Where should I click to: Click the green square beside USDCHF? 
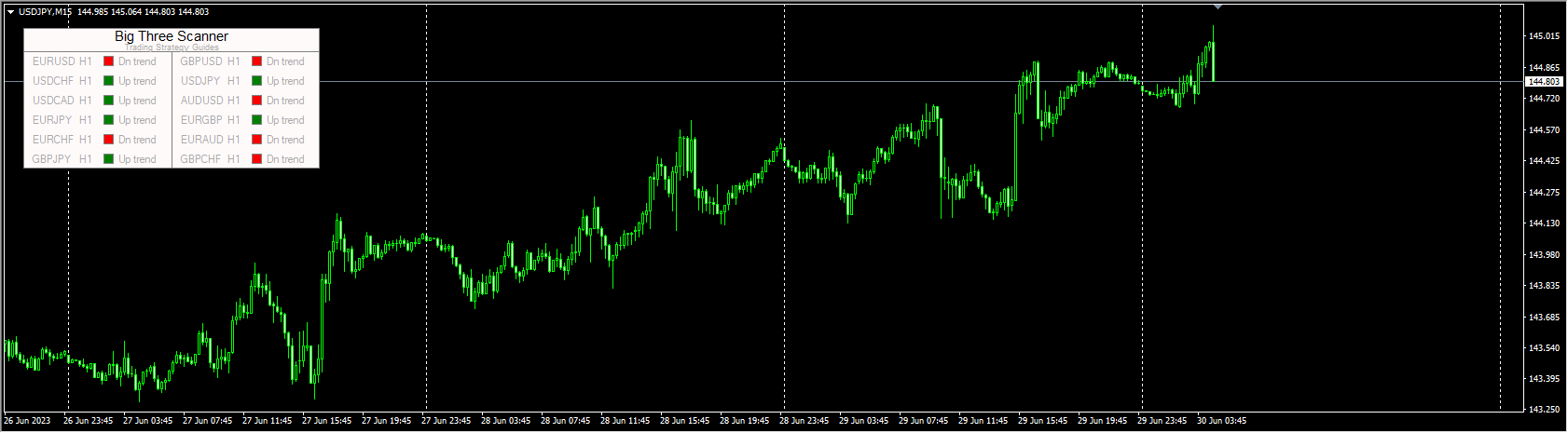click(108, 81)
